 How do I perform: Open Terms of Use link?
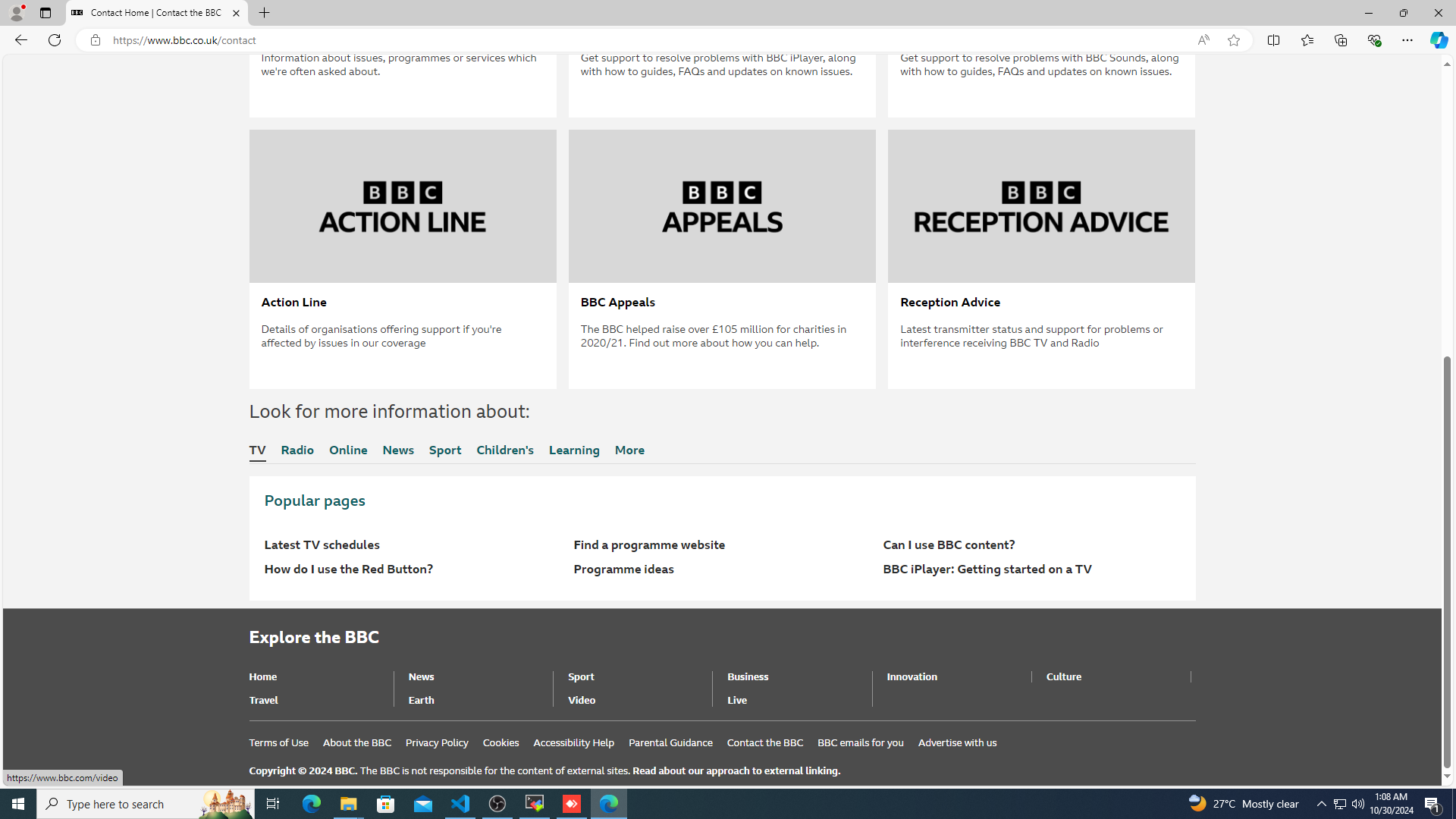coord(279,743)
